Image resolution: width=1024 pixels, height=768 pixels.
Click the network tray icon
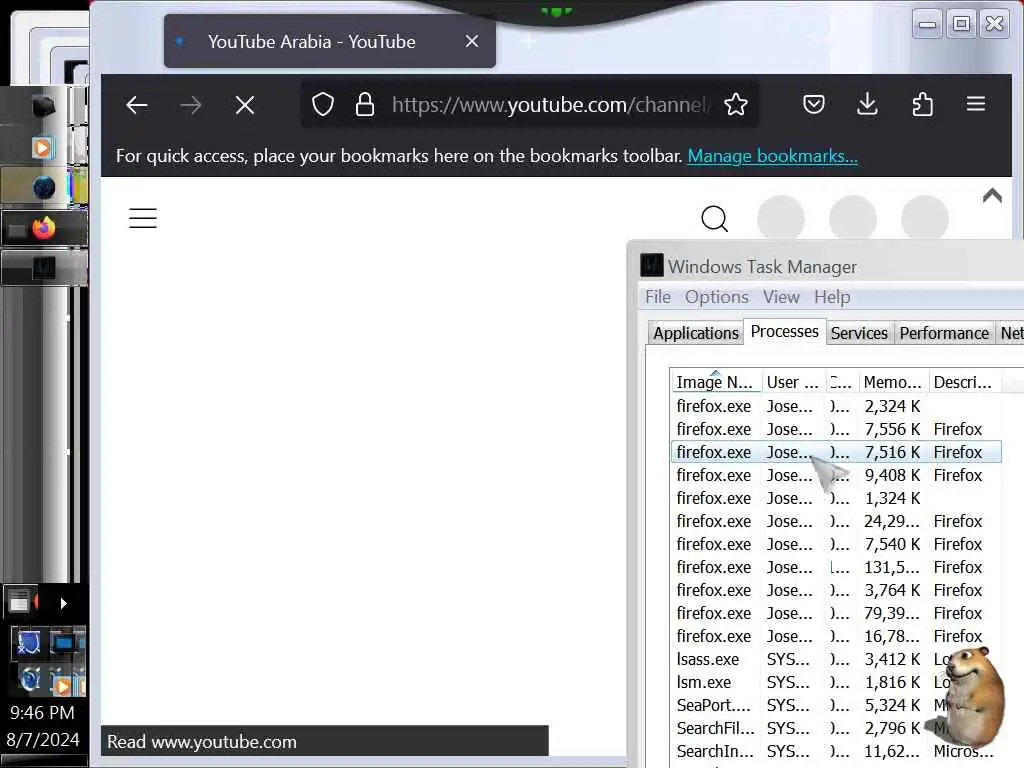pos(63,643)
